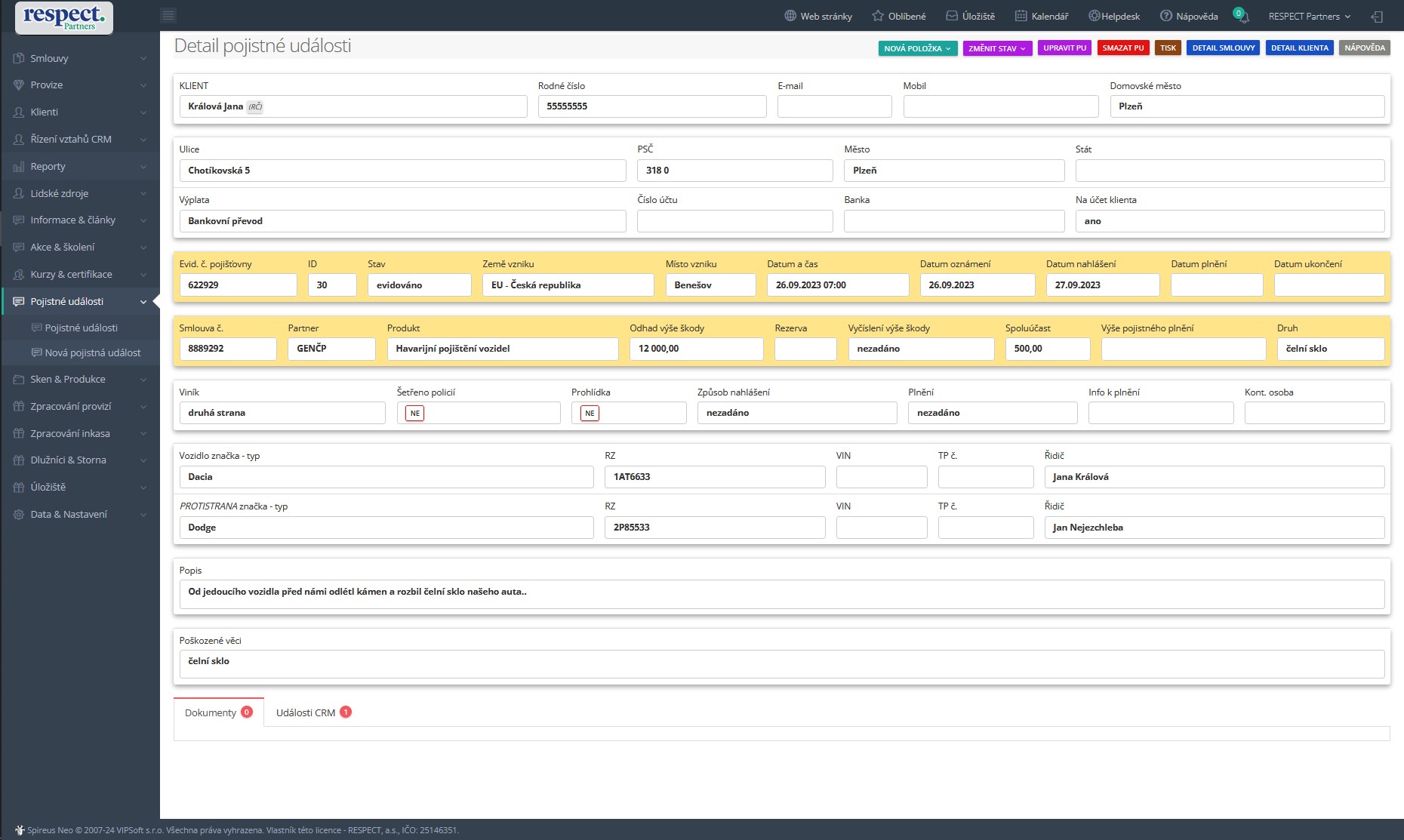This screenshot has height=840, width=1404.
Task: Click the SMAZAT PU button
Action: (1122, 48)
